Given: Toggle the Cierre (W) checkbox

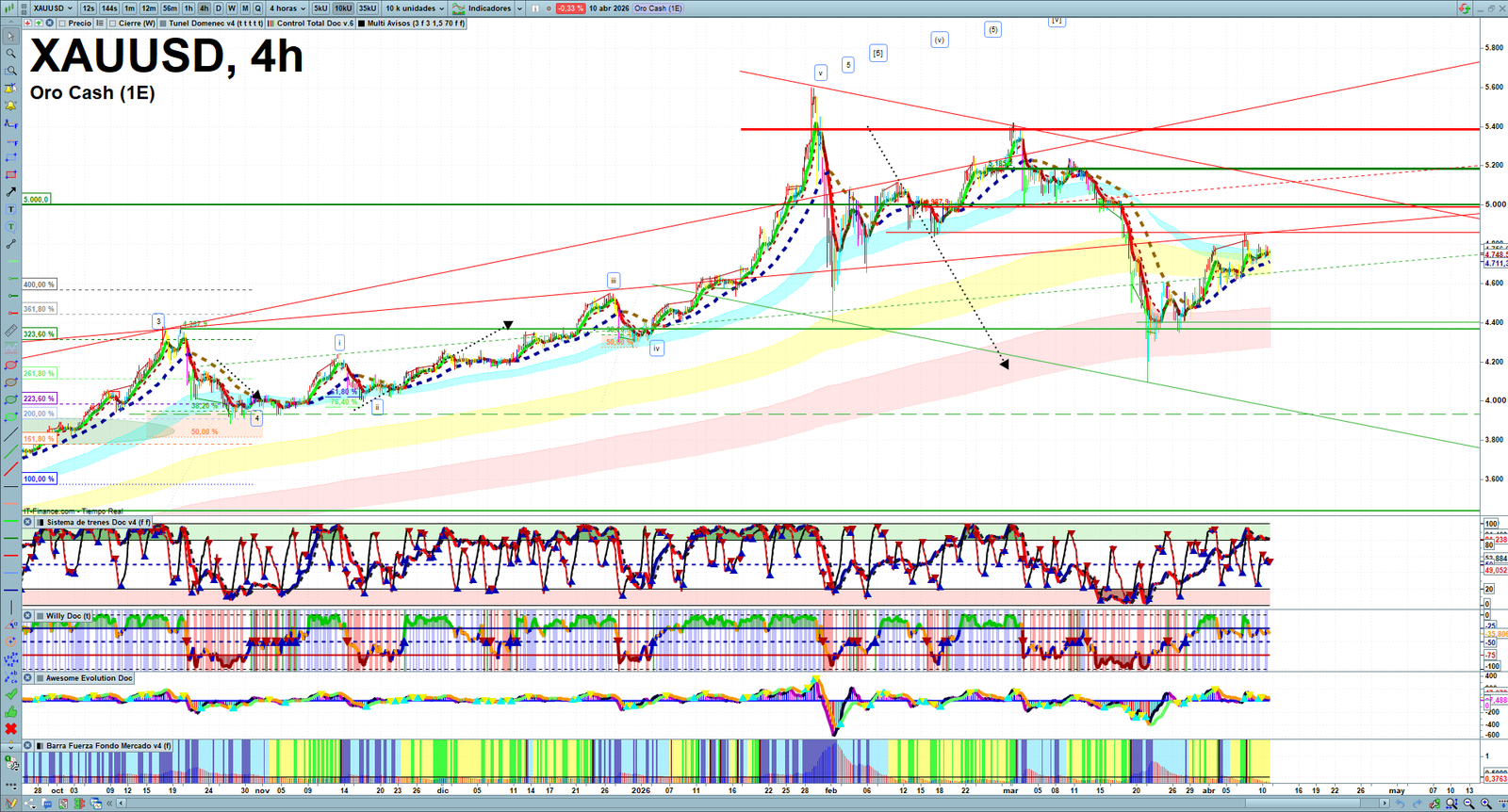Looking at the screenshot, I should pyautogui.click(x=112, y=24).
